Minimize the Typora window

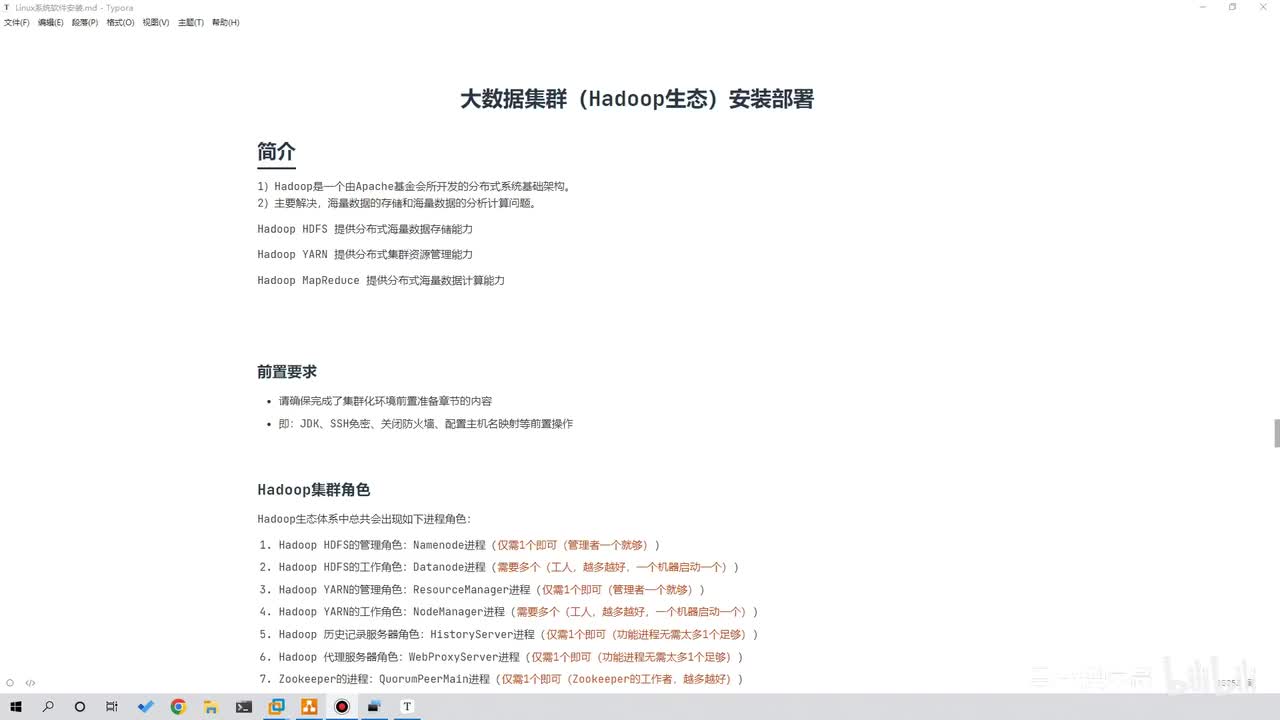[1203, 7]
